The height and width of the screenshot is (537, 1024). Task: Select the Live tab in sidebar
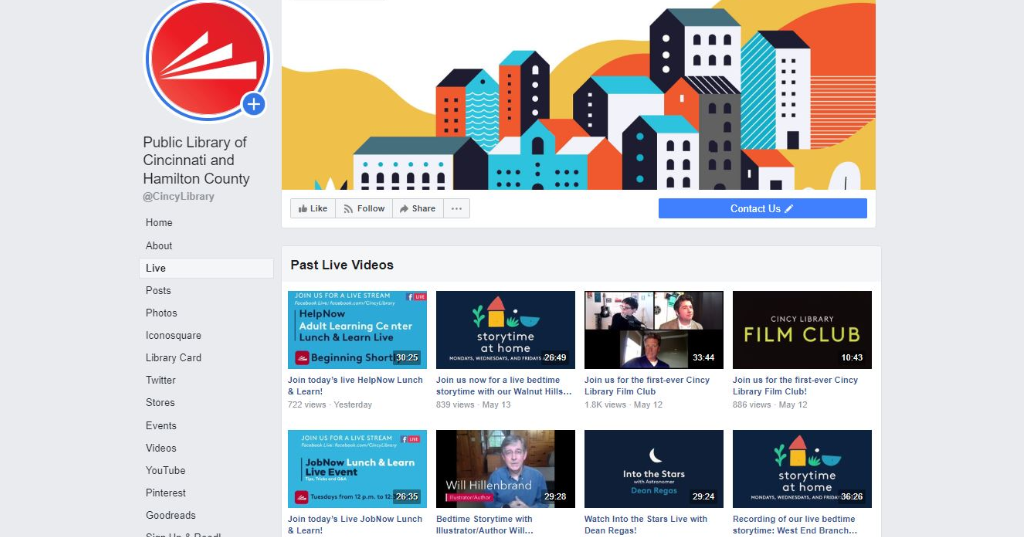coord(206,268)
